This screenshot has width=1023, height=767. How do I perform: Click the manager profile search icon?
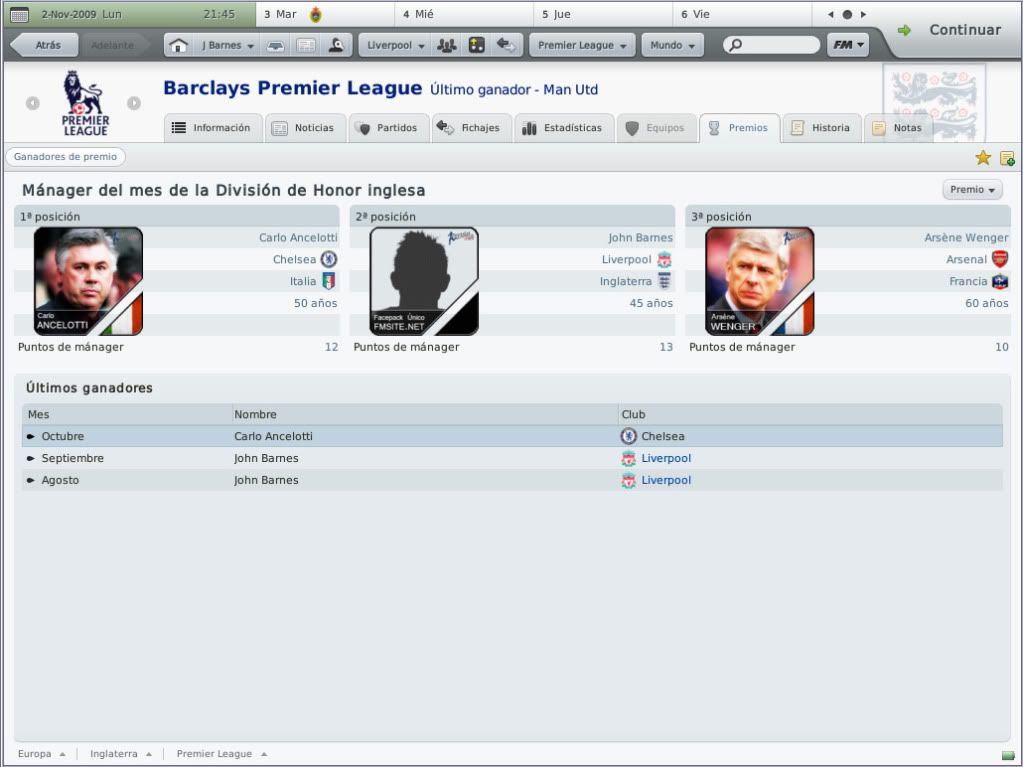click(336, 45)
